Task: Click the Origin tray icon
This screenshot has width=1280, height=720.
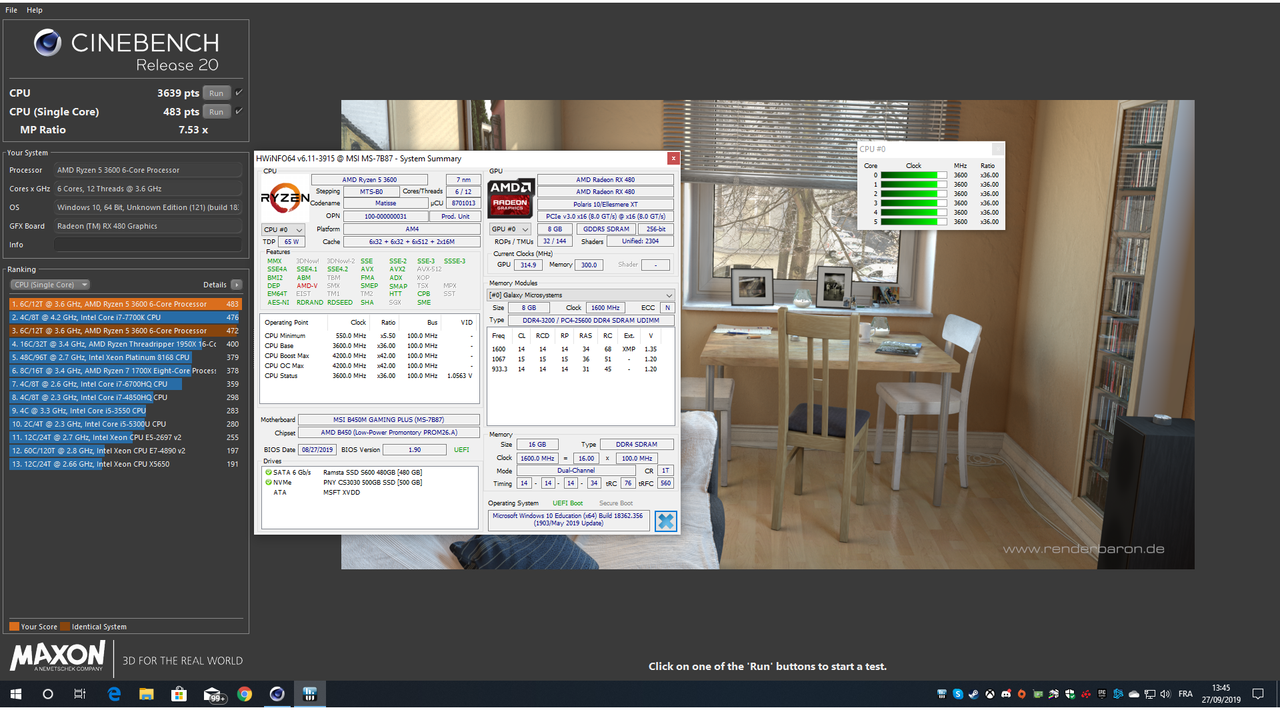Action: click(x=1022, y=694)
